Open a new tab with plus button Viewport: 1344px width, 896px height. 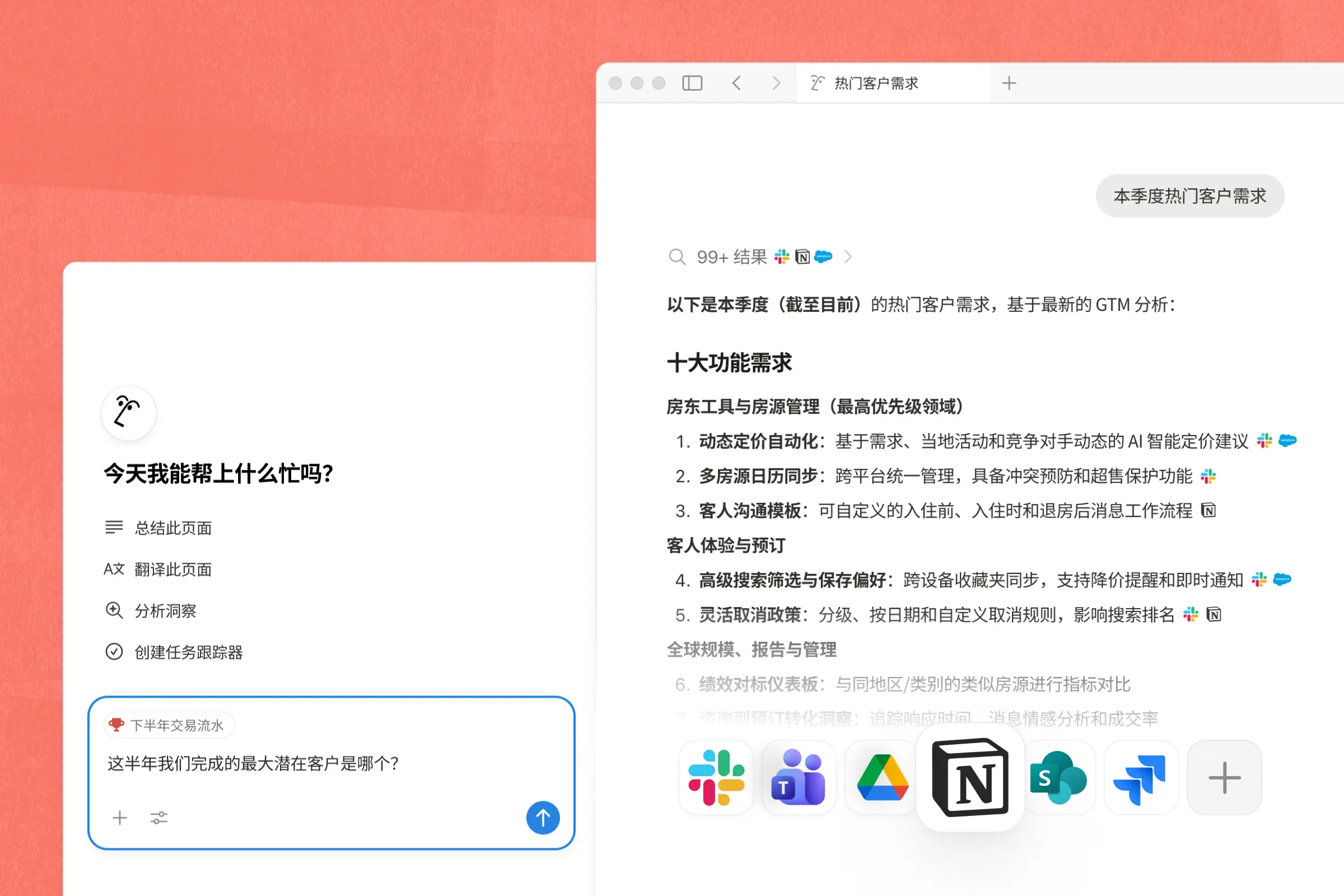(1009, 83)
